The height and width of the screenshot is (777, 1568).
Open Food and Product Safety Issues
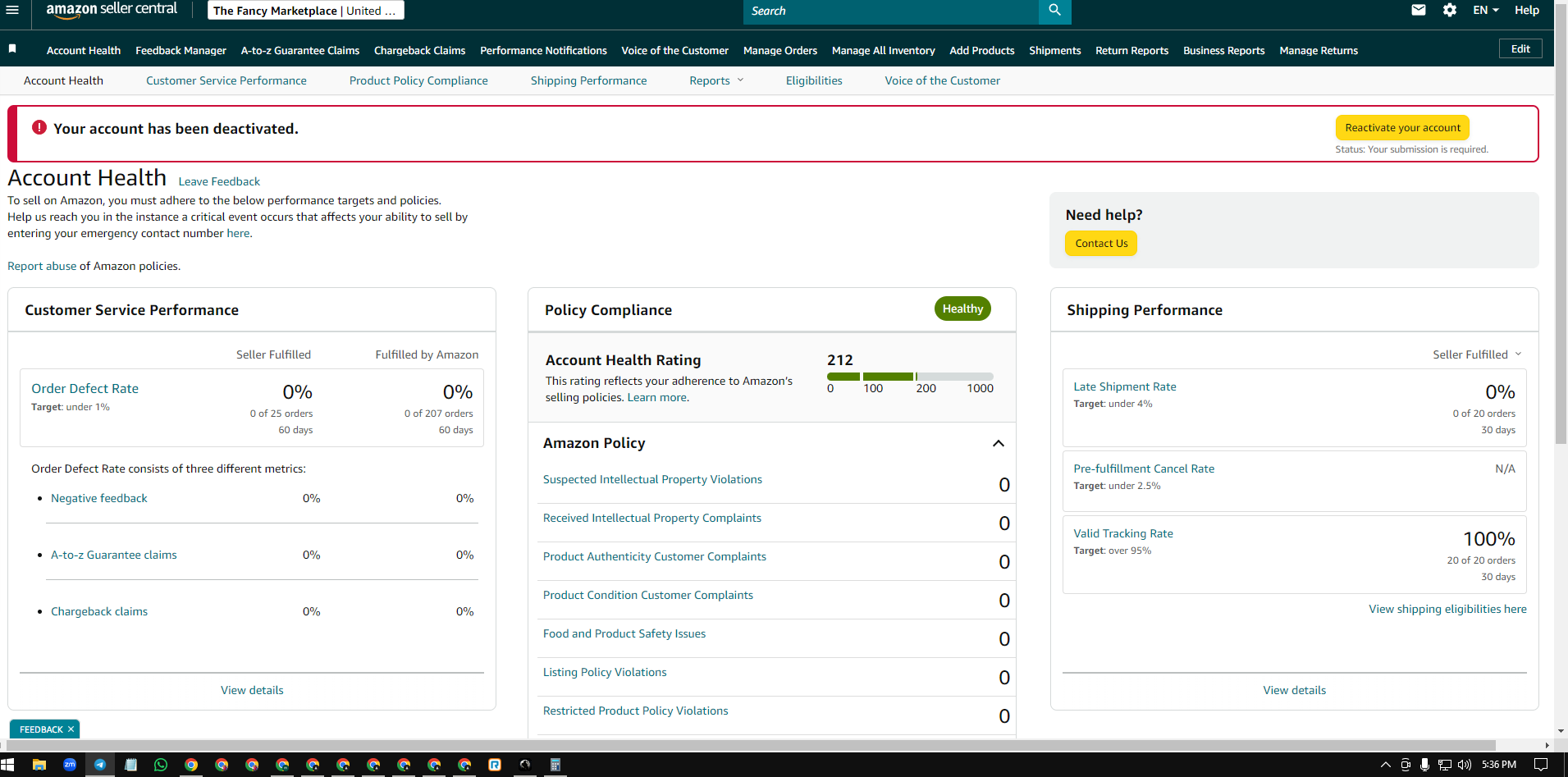624,633
